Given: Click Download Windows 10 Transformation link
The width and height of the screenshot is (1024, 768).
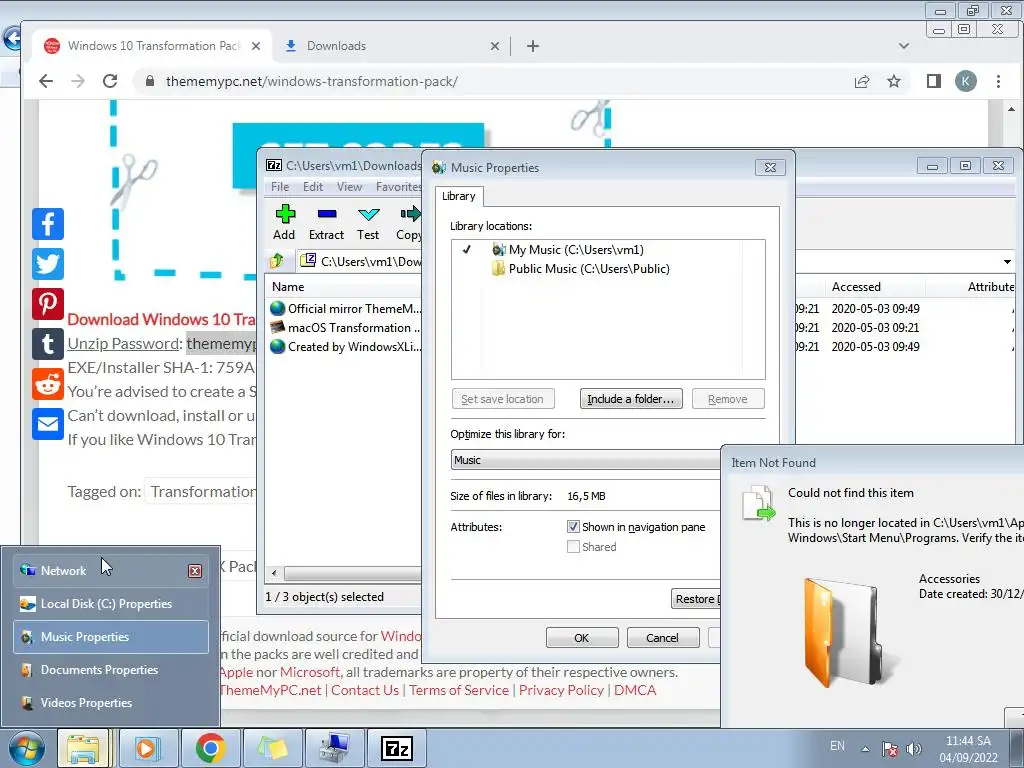Looking at the screenshot, I should point(162,319).
